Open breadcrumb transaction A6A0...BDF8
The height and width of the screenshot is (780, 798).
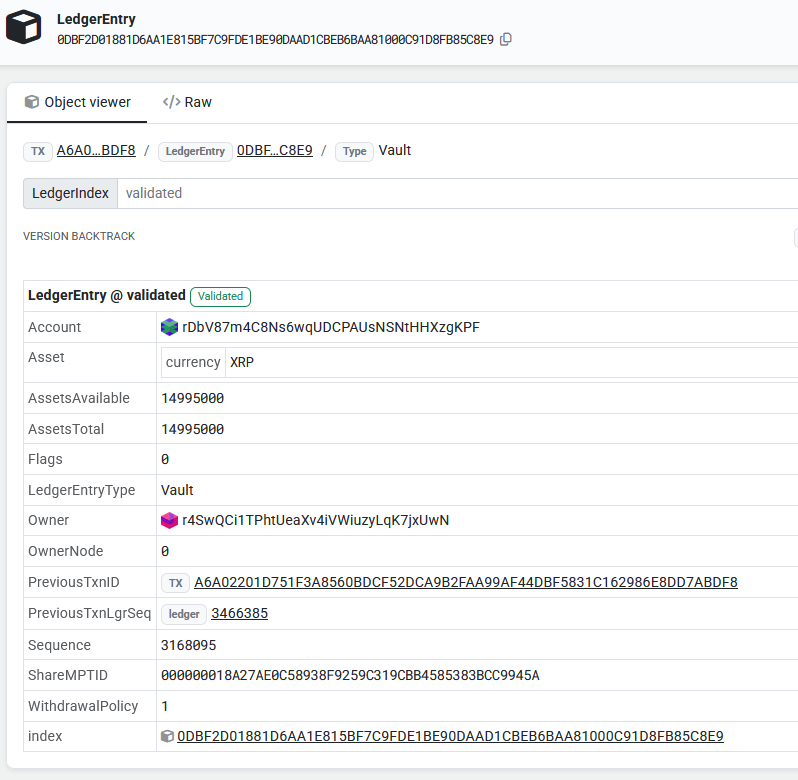pos(96,151)
